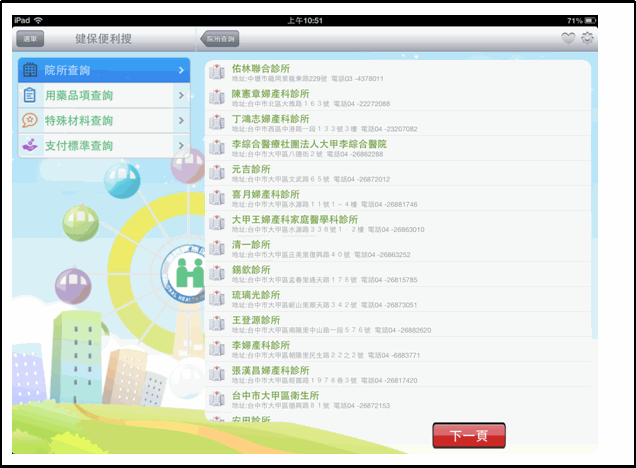The height and width of the screenshot is (468, 636).
Task: Expand the 用藥品項查詢 chevron arrow
Action: click(181, 95)
